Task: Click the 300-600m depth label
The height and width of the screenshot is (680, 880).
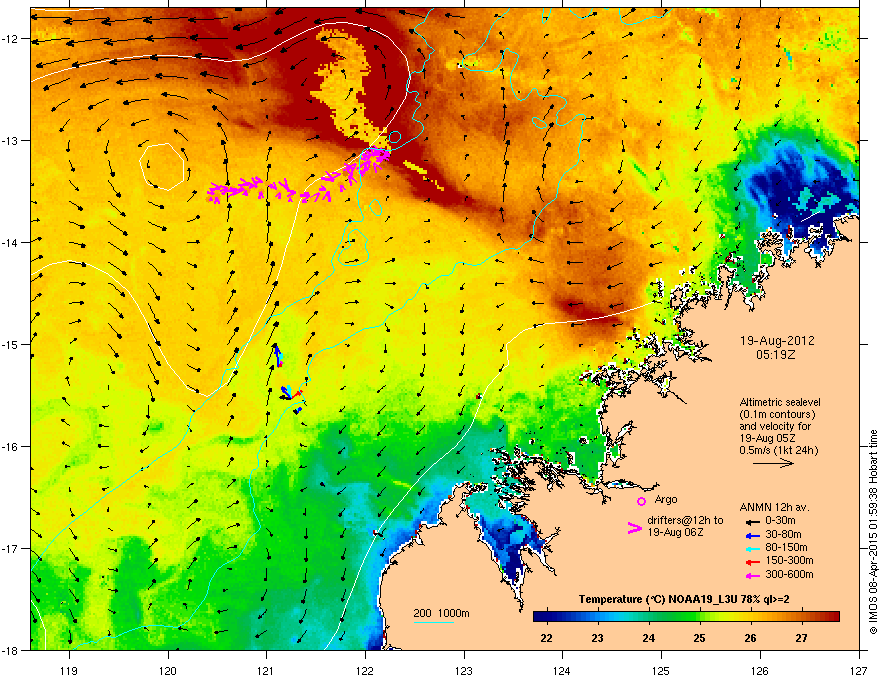Action: pyautogui.click(x=789, y=574)
